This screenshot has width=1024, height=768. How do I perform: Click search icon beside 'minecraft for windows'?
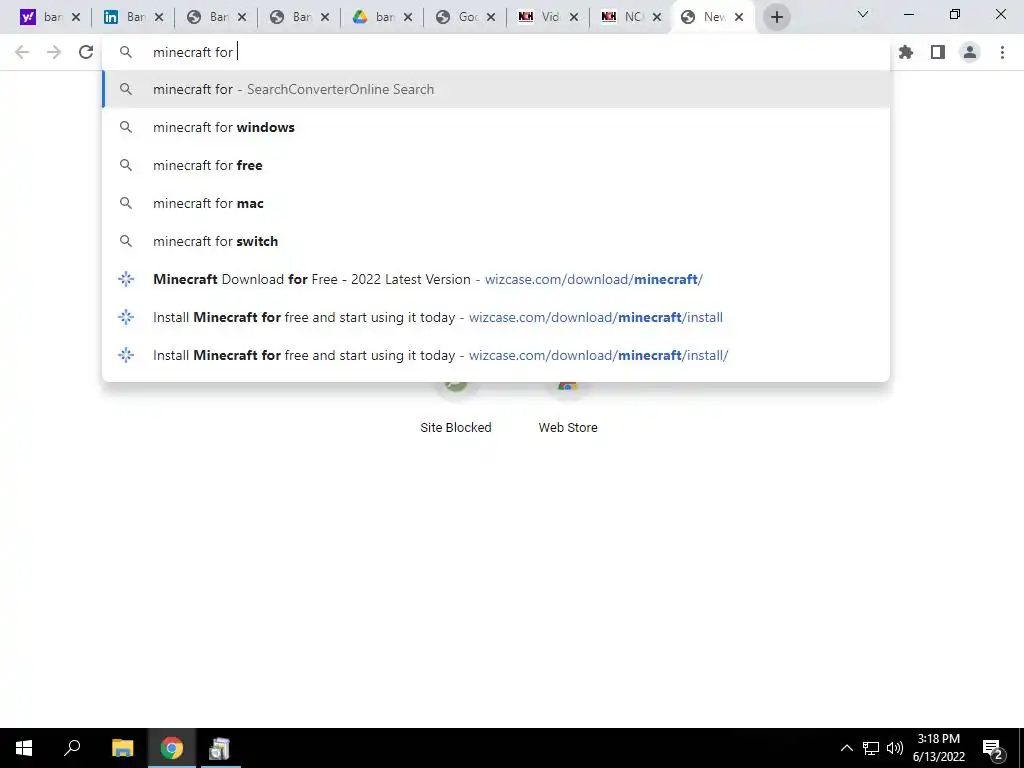tap(126, 127)
